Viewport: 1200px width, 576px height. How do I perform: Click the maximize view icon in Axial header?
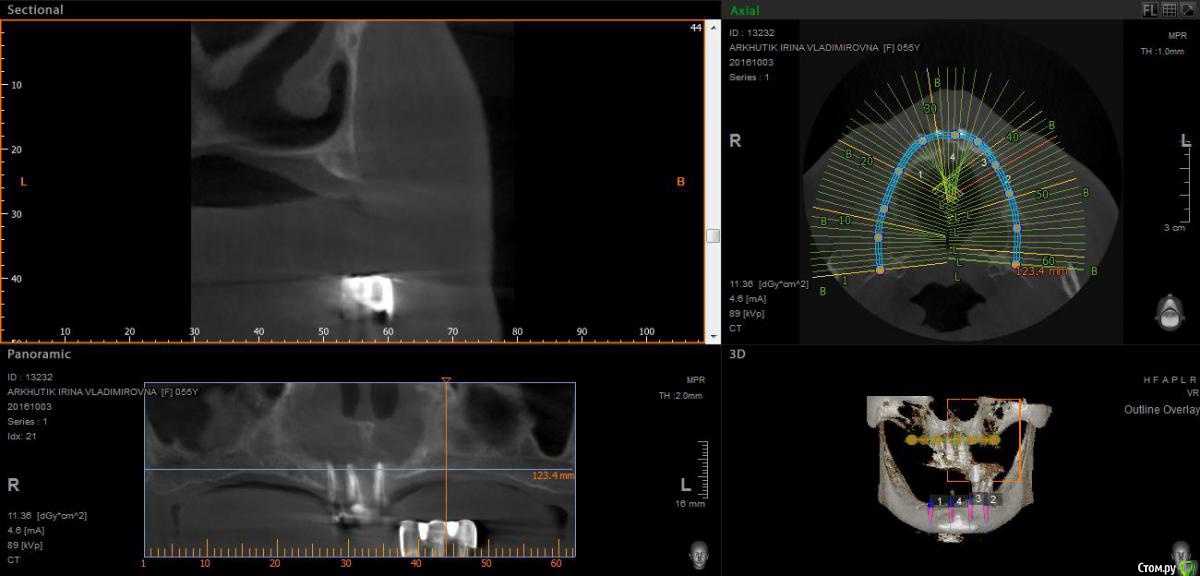click(1186, 9)
